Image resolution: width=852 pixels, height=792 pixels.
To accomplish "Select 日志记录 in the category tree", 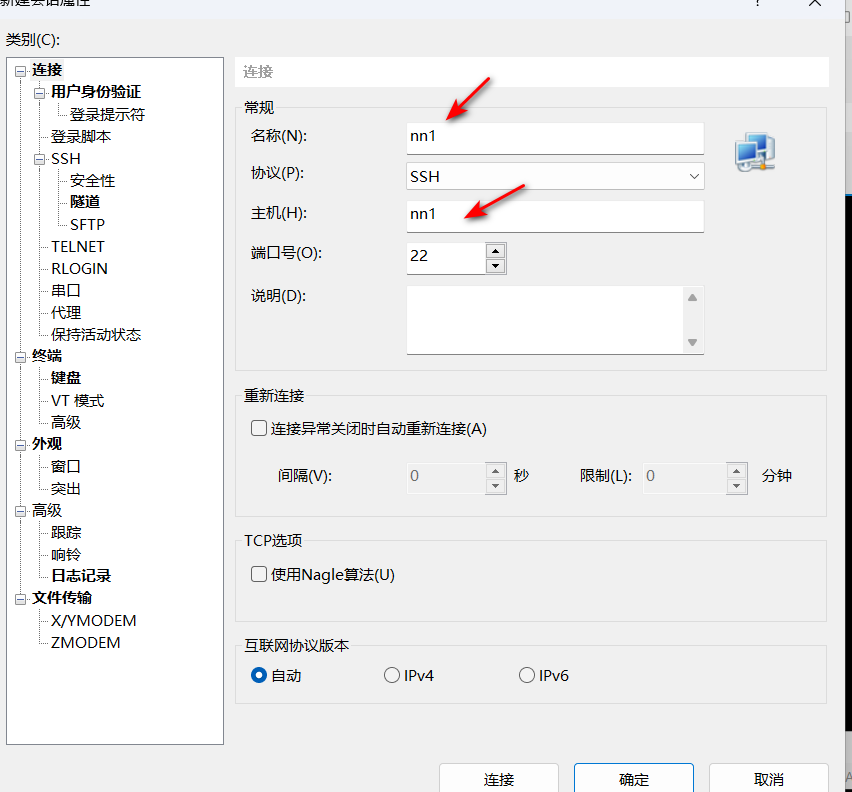I will click(81, 576).
